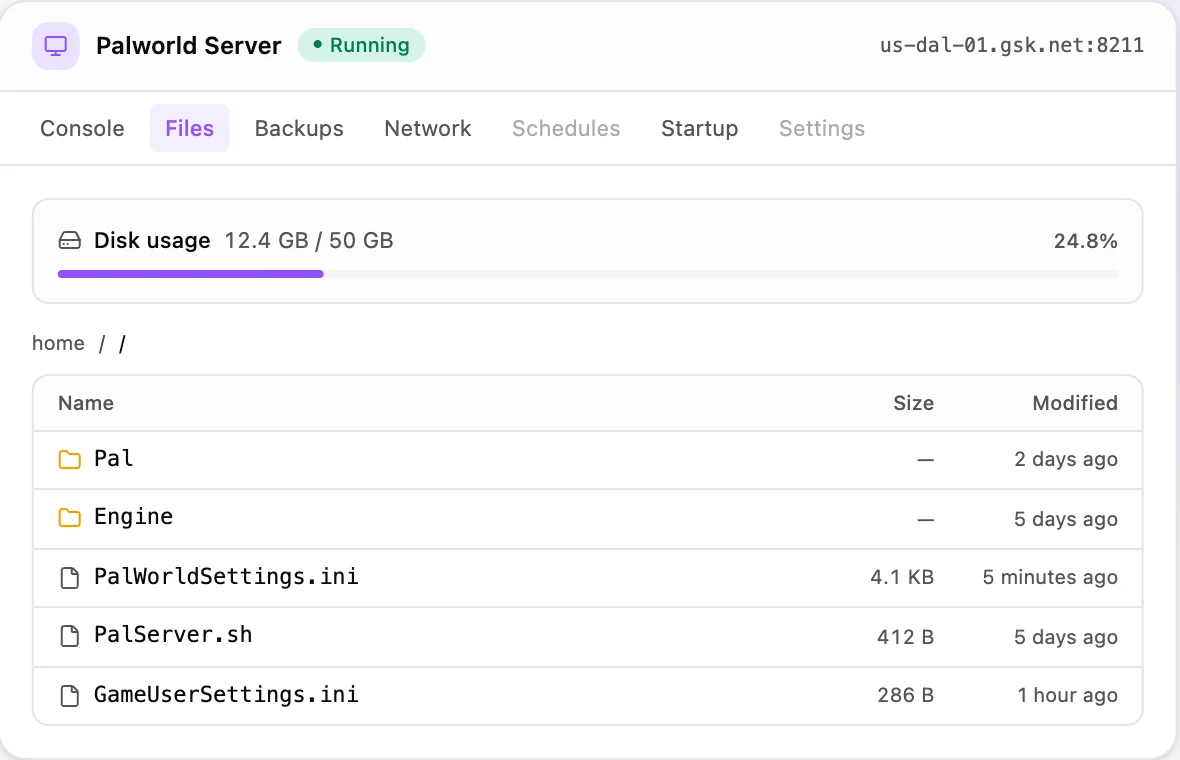This screenshot has width=1180, height=760.
Task: Click the 286 B size value
Action: click(x=905, y=695)
